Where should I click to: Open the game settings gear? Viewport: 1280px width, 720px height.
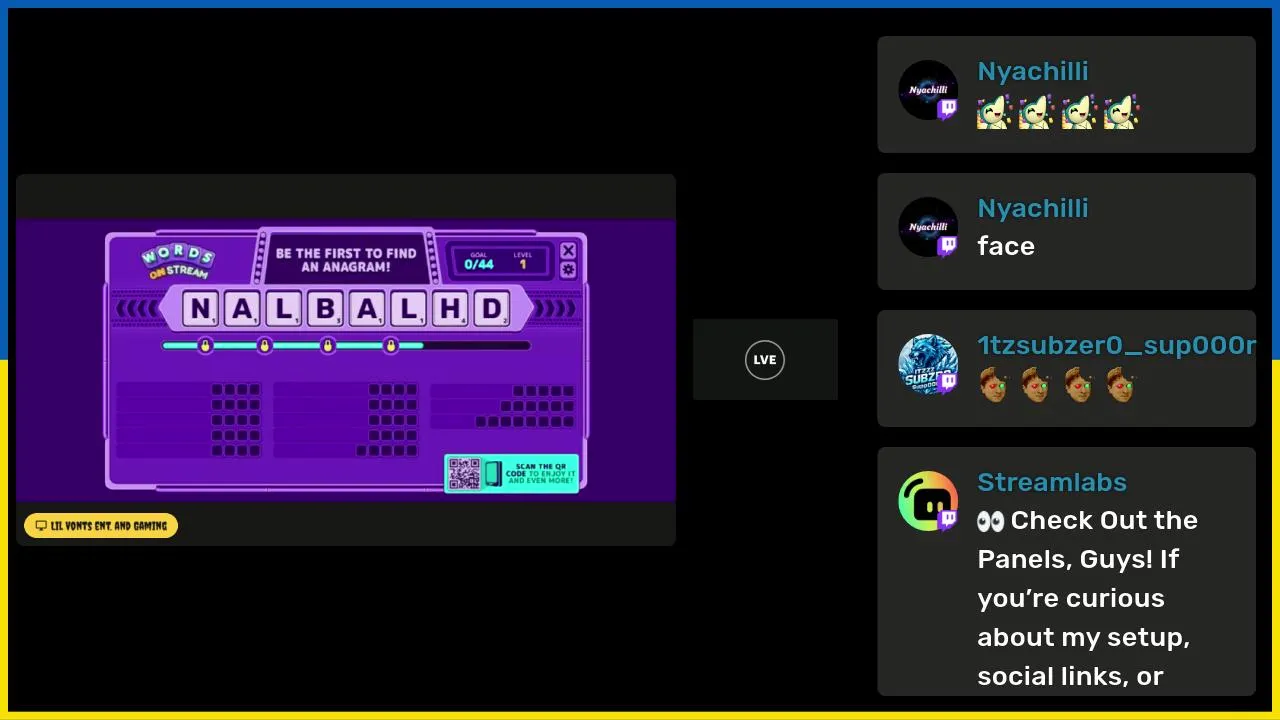click(x=568, y=270)
